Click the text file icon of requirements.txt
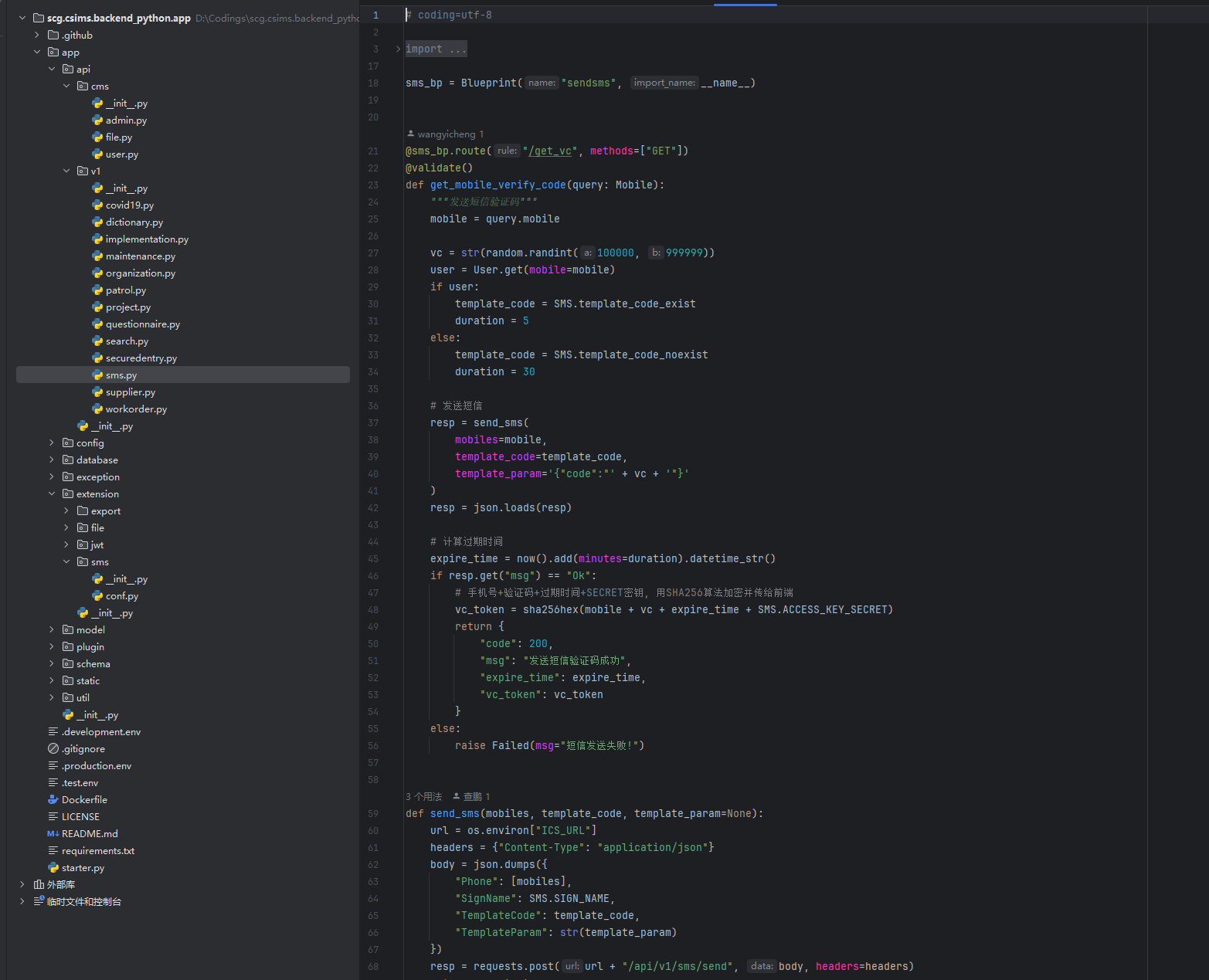This screenshot has height=980, width=1209. point(53,850)
